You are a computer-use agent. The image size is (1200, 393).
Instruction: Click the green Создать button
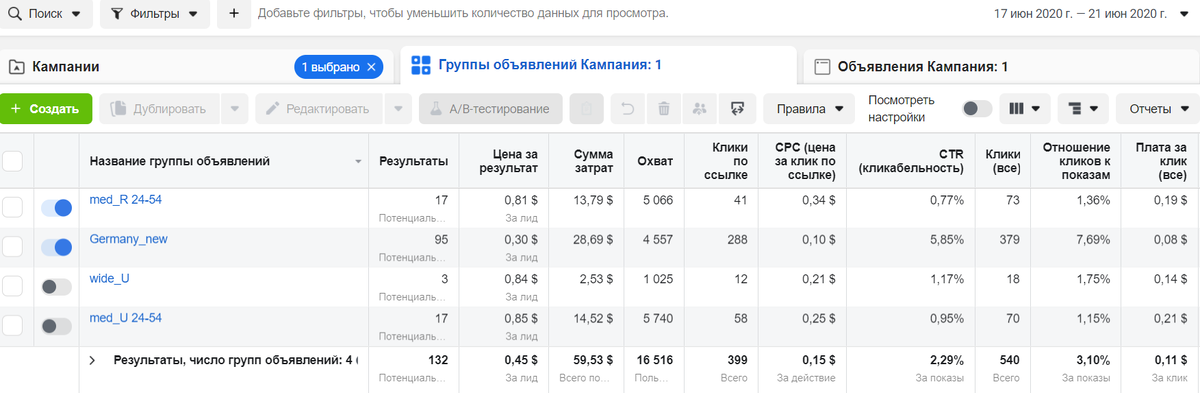[46, 108]
